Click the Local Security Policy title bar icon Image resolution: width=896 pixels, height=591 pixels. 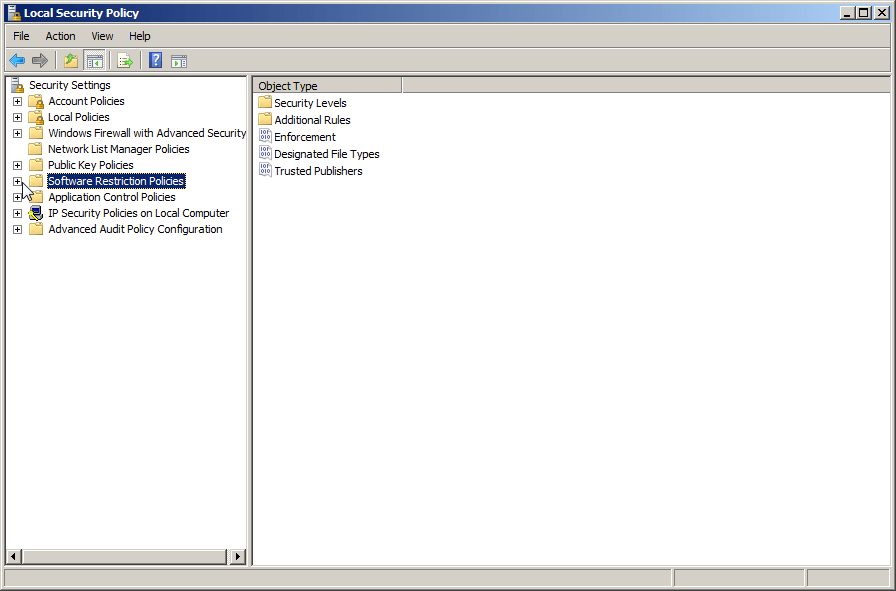click(14, 12)
